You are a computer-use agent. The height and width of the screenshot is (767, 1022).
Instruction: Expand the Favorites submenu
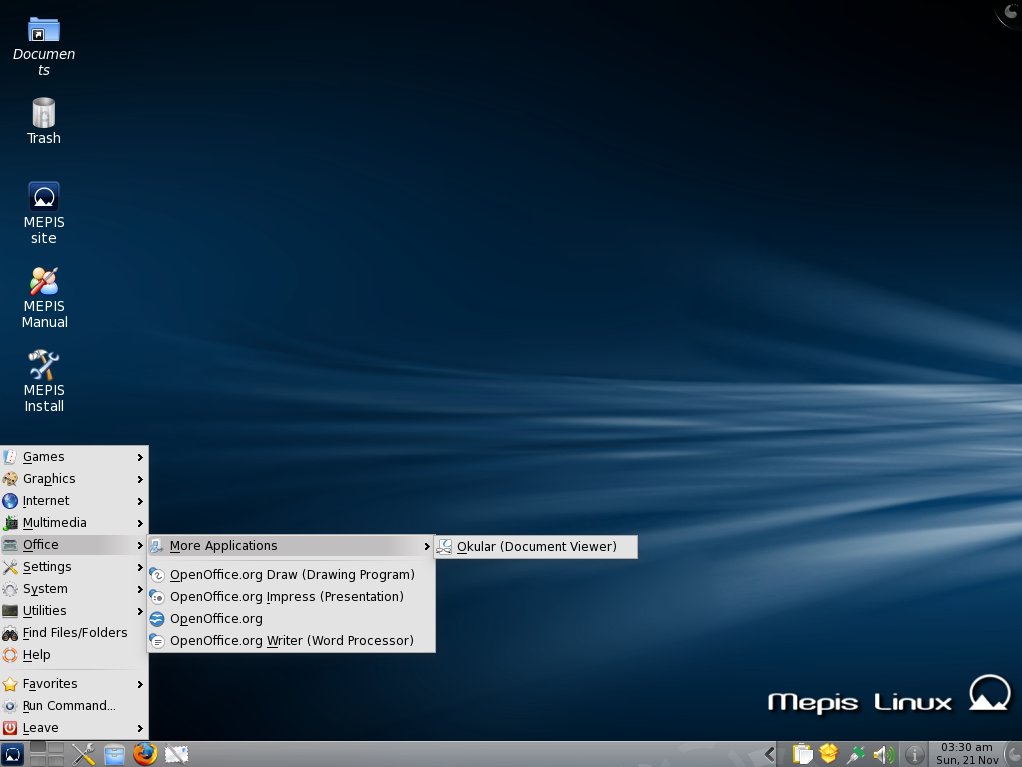[x=74, y=684]
